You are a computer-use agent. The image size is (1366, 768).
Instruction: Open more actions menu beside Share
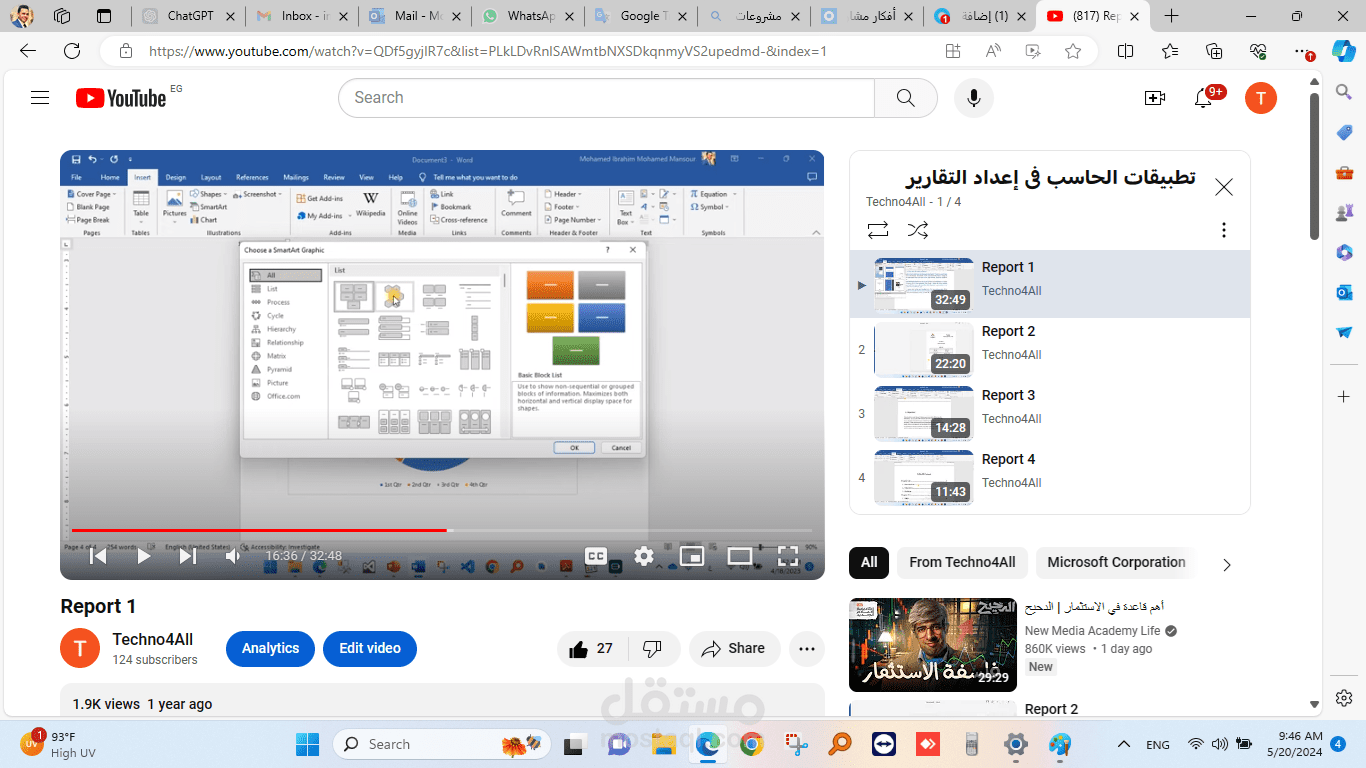pos(807,649)
